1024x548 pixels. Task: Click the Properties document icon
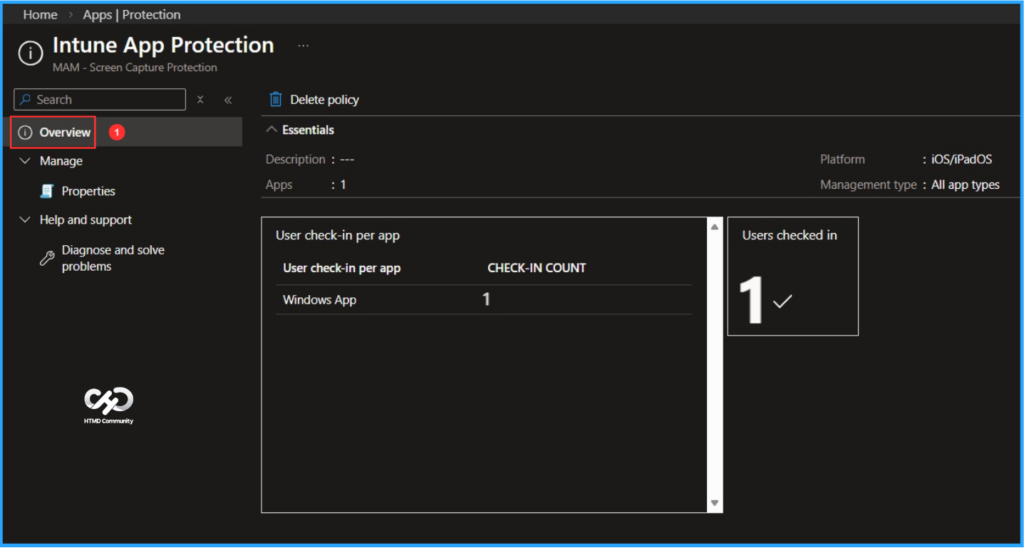click(46, 191)
